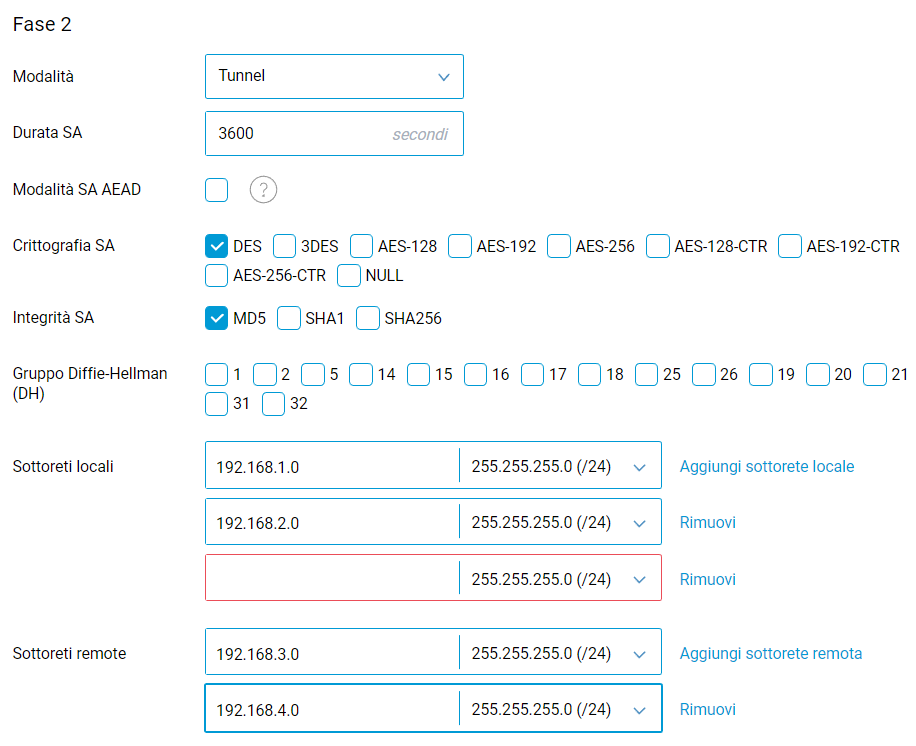Check Diffie-Hellman group 14

tap(361, 374)
